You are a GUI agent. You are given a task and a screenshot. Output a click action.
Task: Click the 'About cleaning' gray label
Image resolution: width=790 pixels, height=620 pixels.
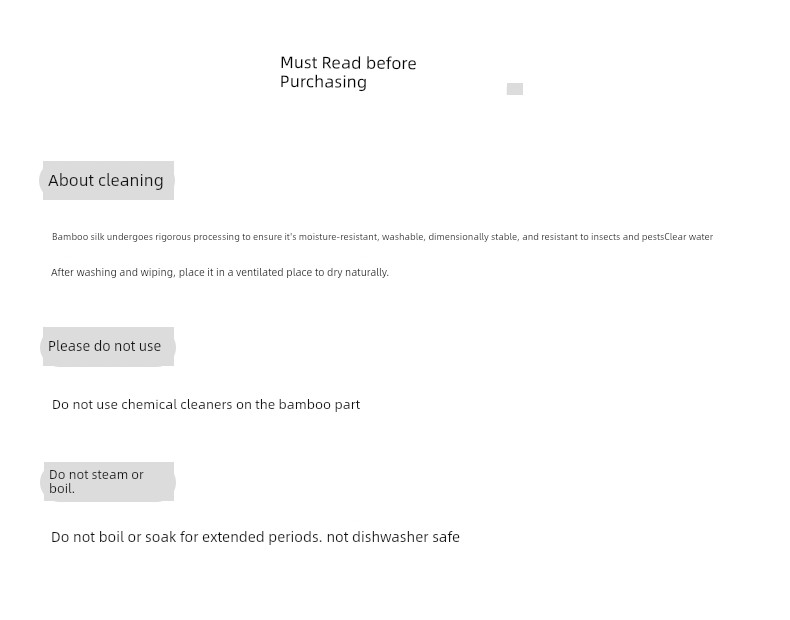pos(107,180)
